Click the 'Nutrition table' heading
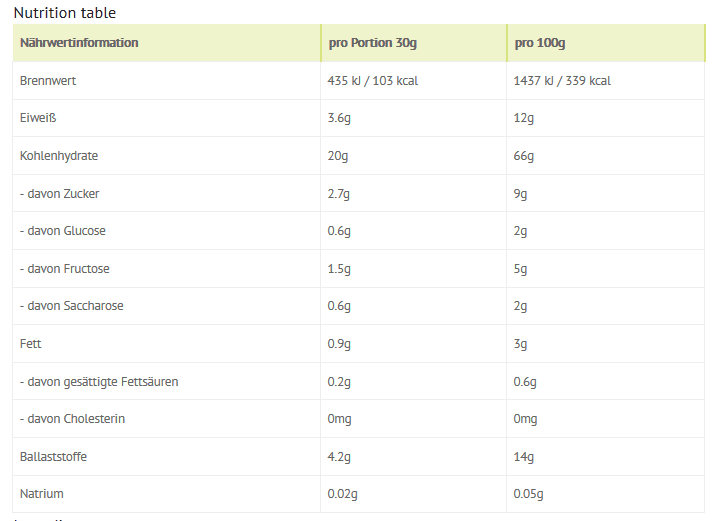Image resolution: width=716 pixels, height=521 pixels. coord(64,13)
